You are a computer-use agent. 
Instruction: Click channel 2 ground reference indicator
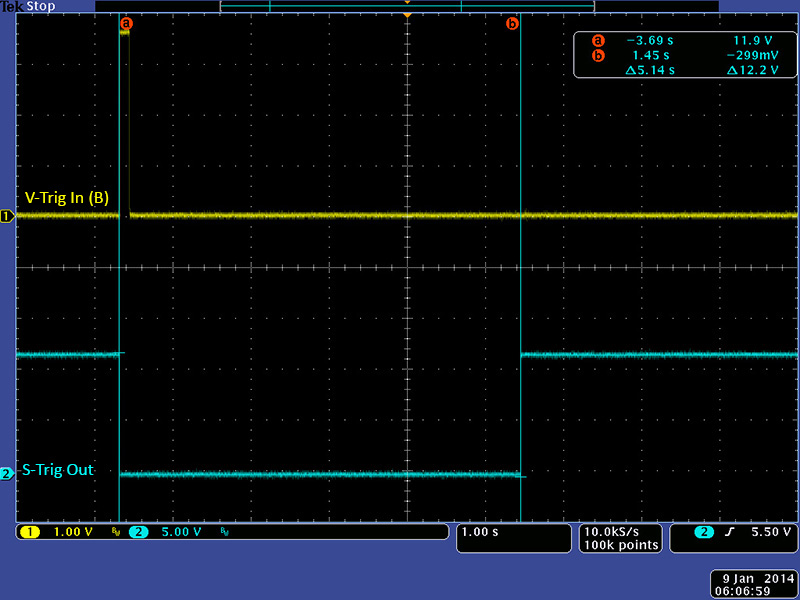(7, 474)
